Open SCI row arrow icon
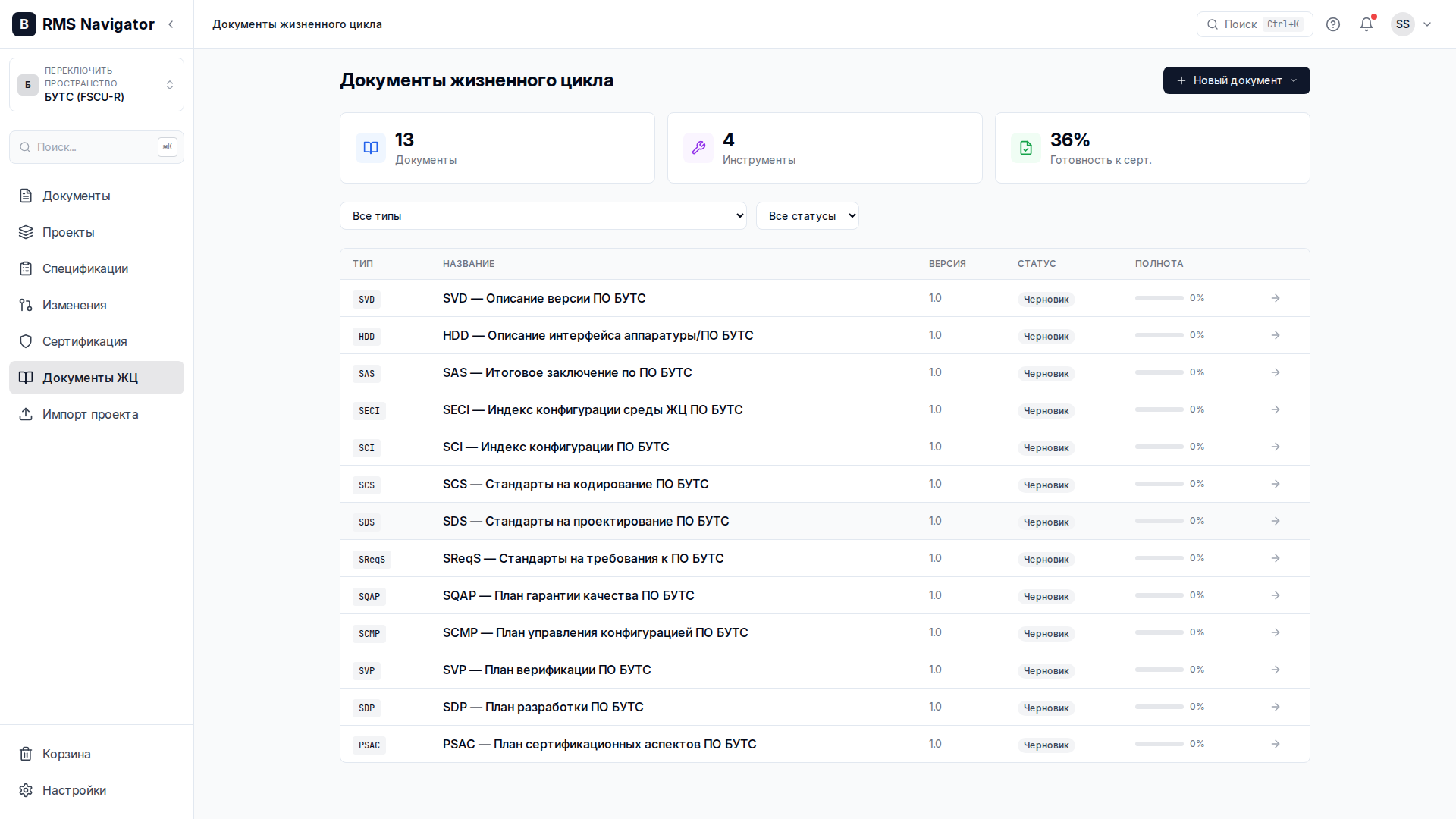 click(x=1276, y=447)
